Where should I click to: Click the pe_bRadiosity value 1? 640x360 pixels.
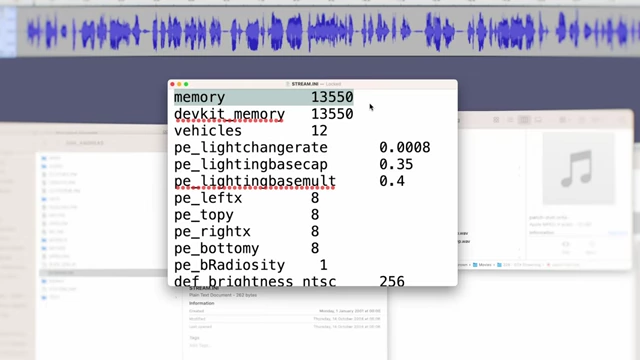point(323,265)
